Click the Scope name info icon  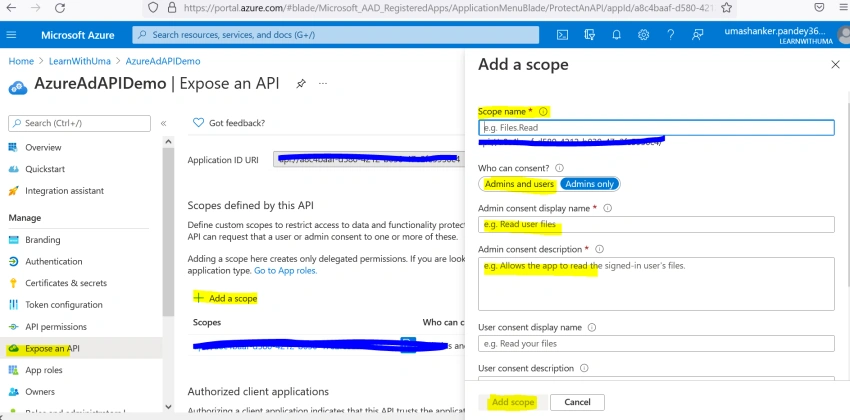pyautogui.click(x=543, y=112)
